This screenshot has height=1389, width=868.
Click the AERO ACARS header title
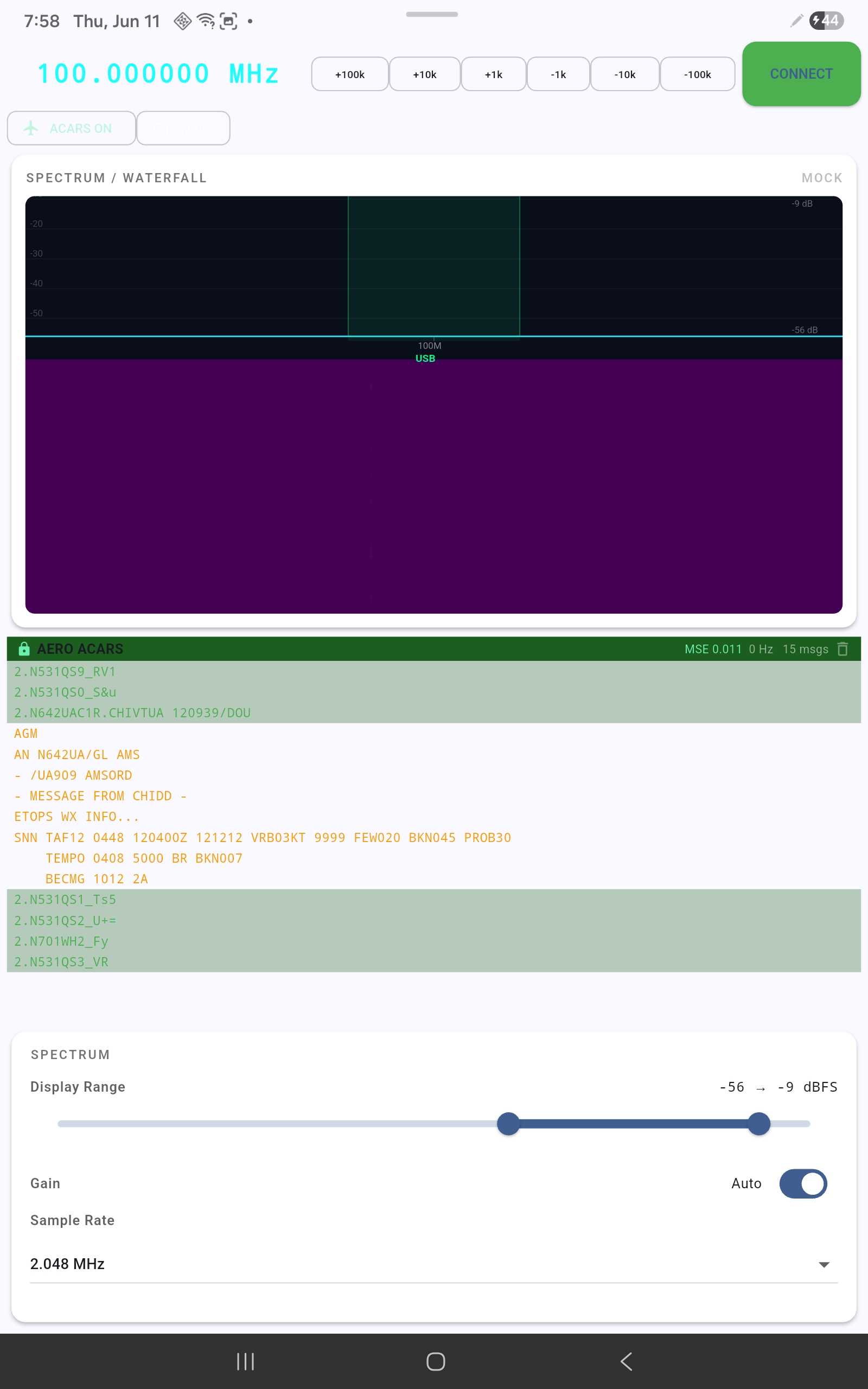80,648
